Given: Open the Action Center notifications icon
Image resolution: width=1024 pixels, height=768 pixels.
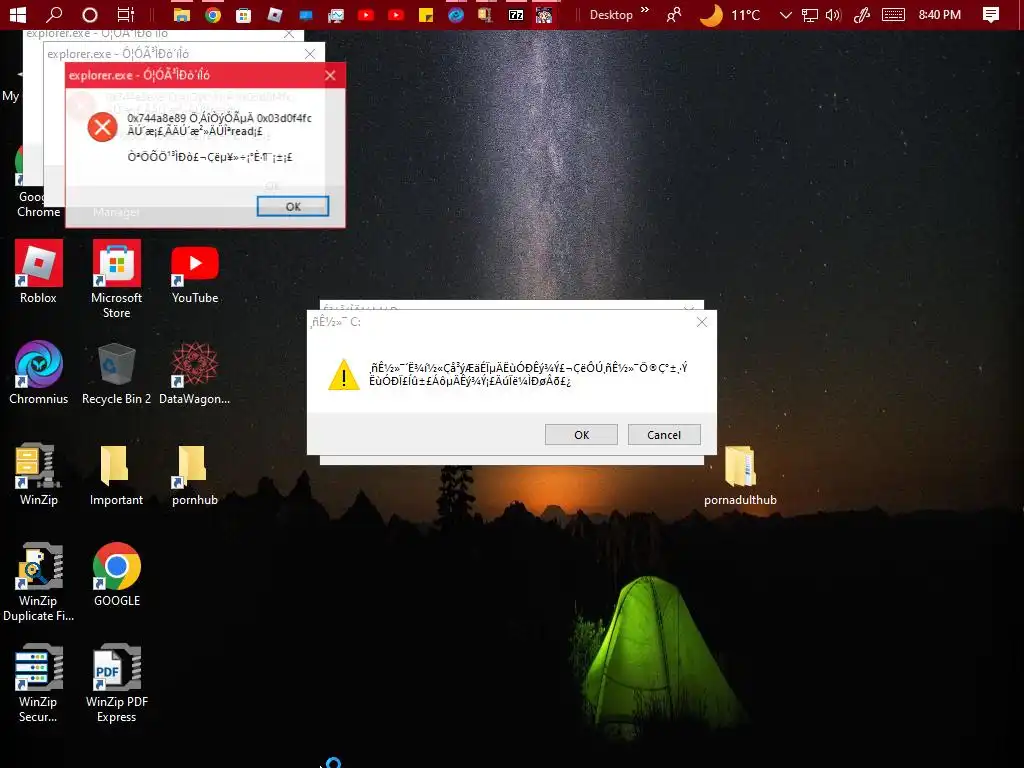Looking at the screenshot, I should click(x=991, y=14).
